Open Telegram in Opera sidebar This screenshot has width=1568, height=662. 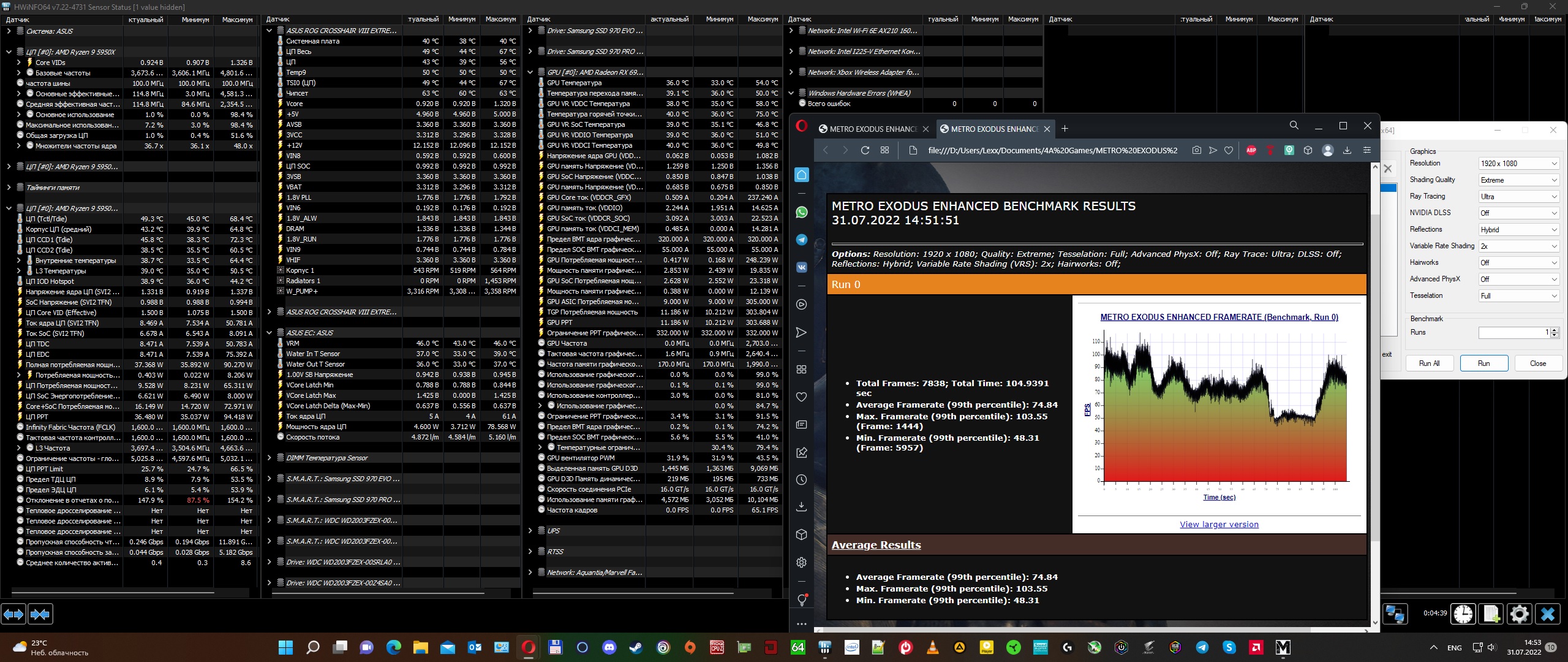pyautogui.click(x=801, y=240)
